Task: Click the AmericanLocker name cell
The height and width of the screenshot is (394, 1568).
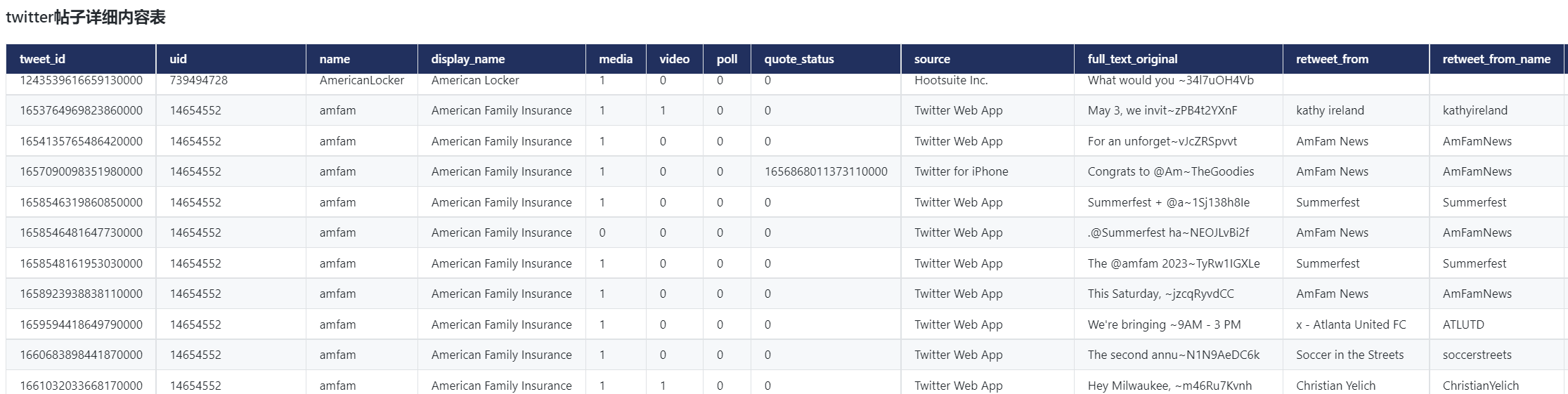Action: click(361, 81)
